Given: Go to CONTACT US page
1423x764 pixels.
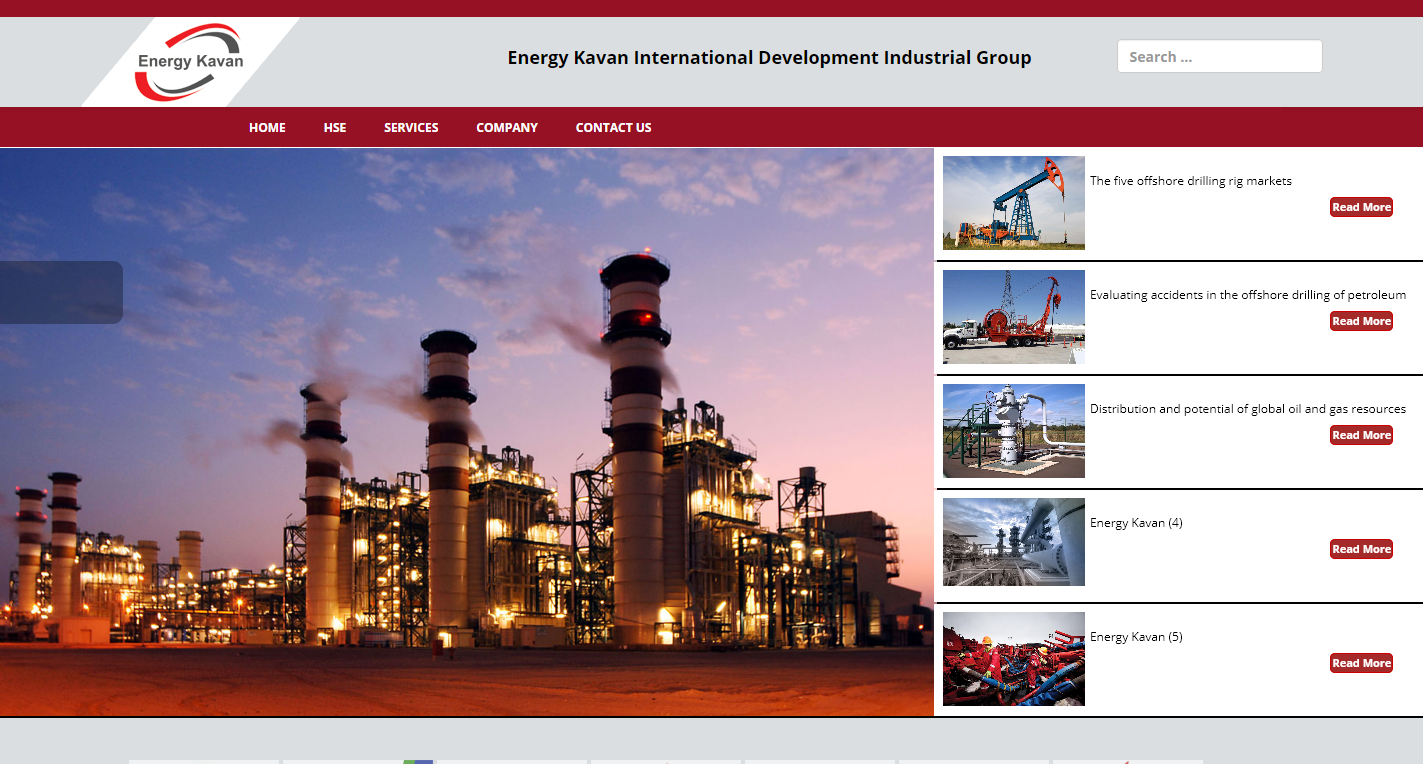Looking at the screenshot, I should 613,128.
